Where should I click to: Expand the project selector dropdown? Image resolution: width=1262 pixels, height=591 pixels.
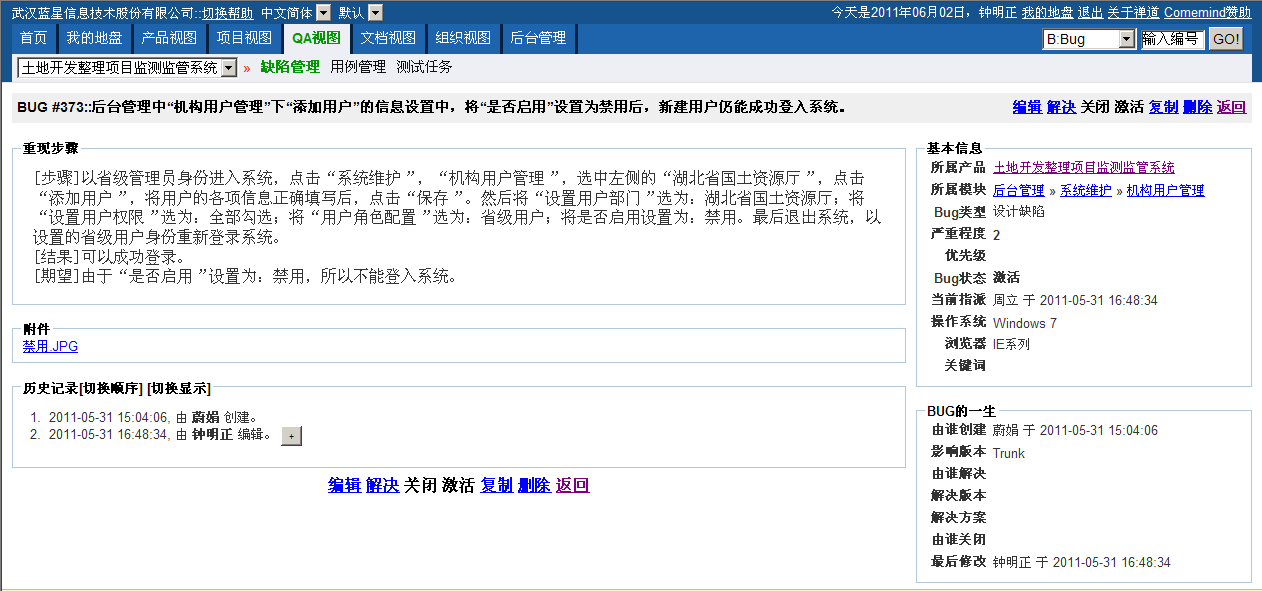[228, 67]
